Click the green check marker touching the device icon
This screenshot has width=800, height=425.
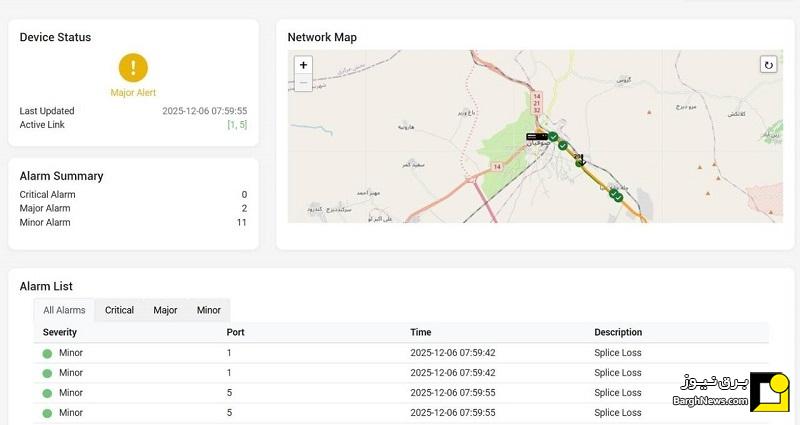(553, 137)
